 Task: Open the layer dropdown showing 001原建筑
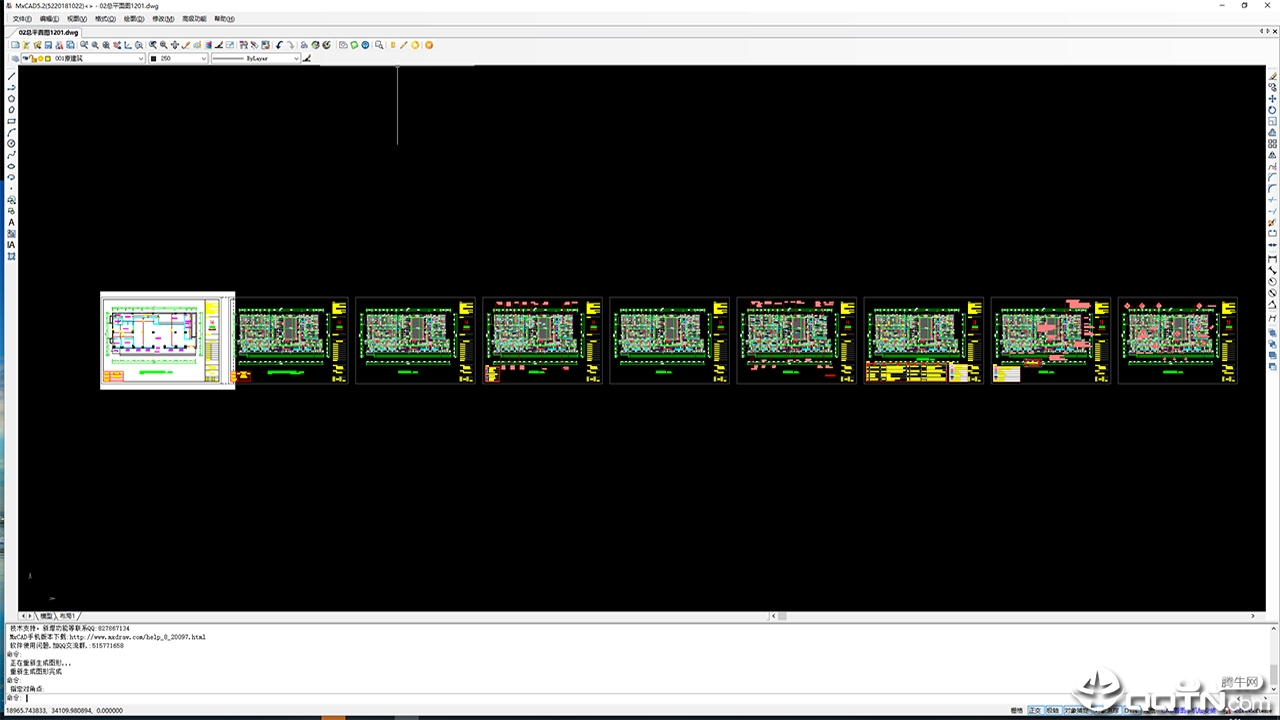click(98, 59)
